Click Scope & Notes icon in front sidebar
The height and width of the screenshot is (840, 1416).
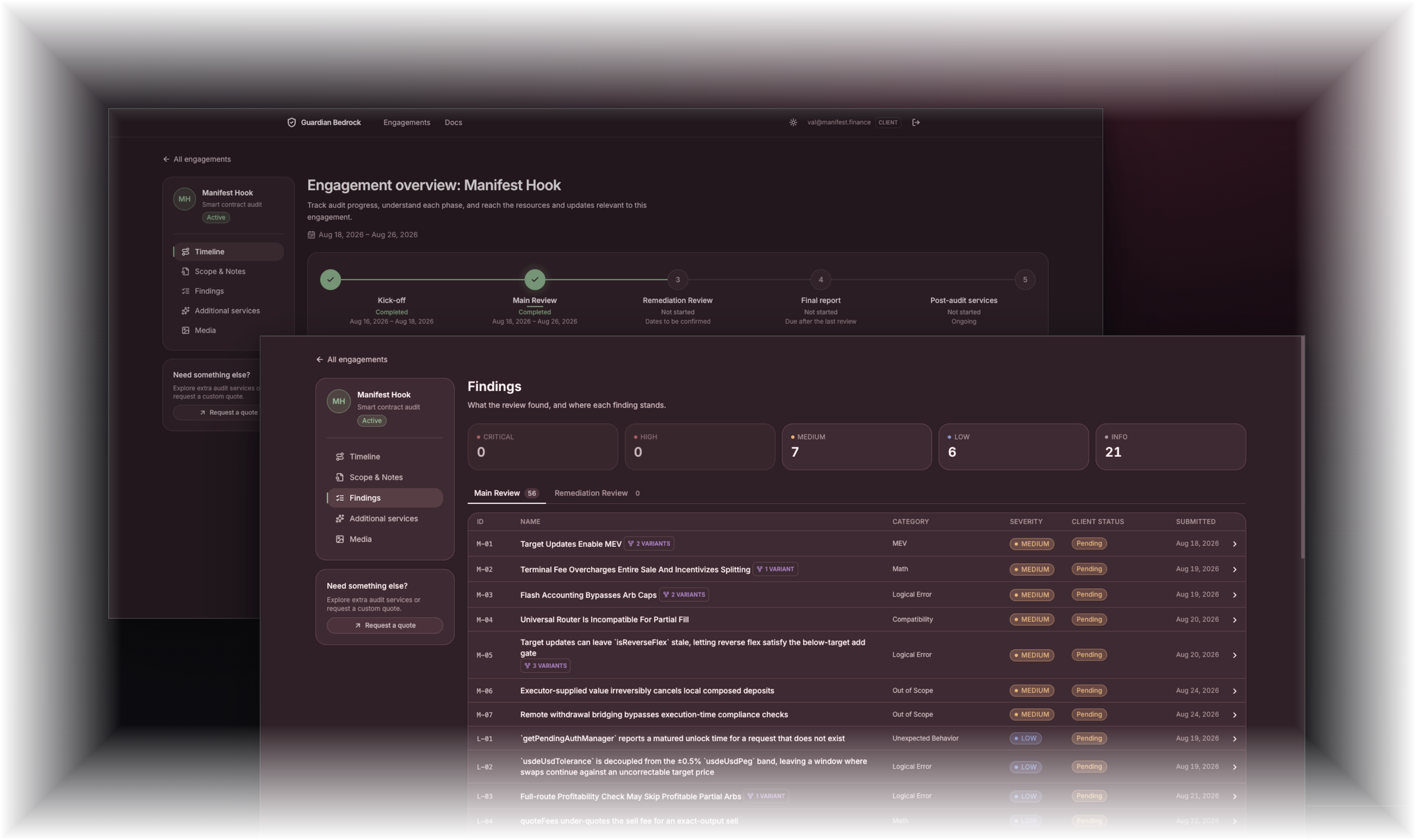340,477
